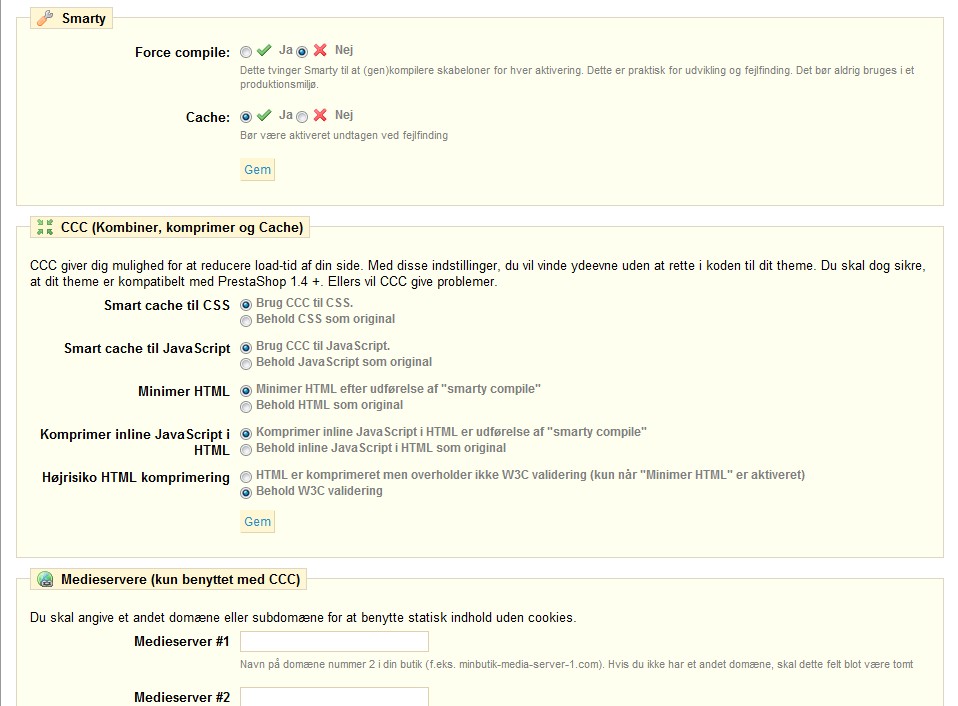Click 'Bør være aktiveret undtagen ved fejlfinding' hint
958x706 pixels.
(x=344, y=136)
